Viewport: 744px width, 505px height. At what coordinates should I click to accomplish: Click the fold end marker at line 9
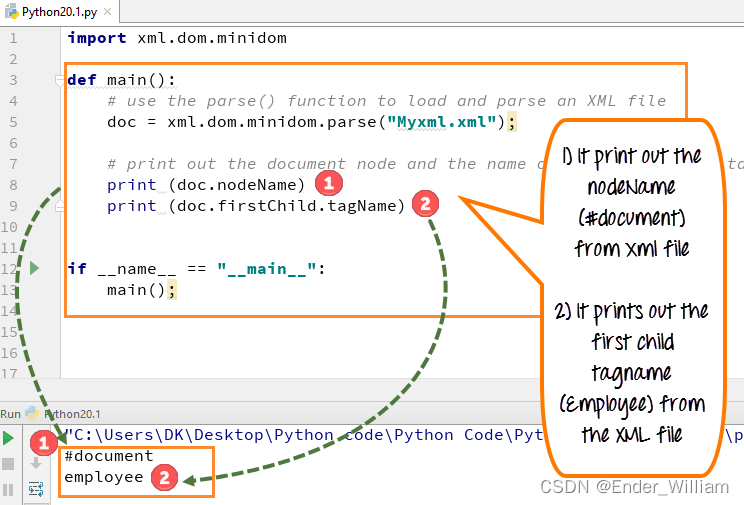point(60,206)
